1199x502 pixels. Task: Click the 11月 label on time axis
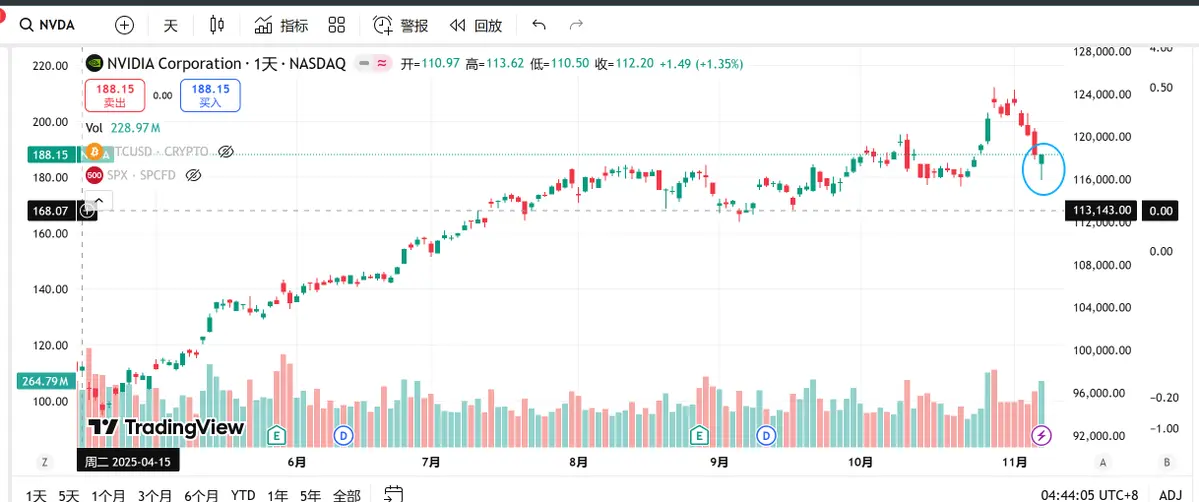[1014, 462]
